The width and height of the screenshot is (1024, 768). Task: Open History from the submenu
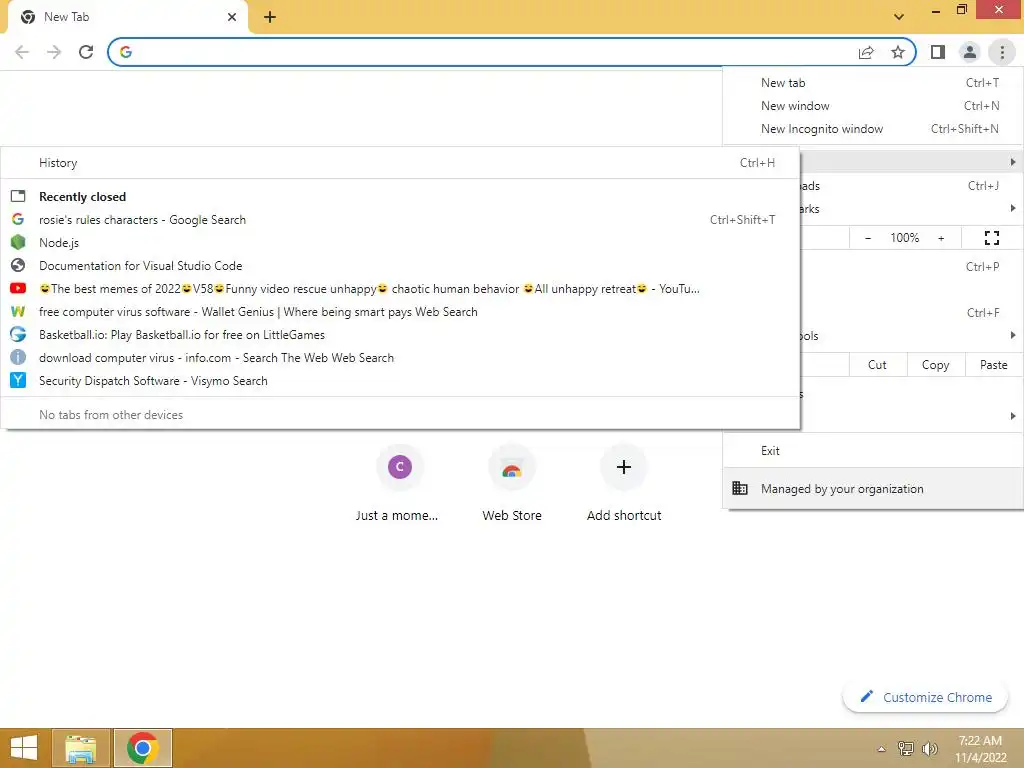(400, 163)
